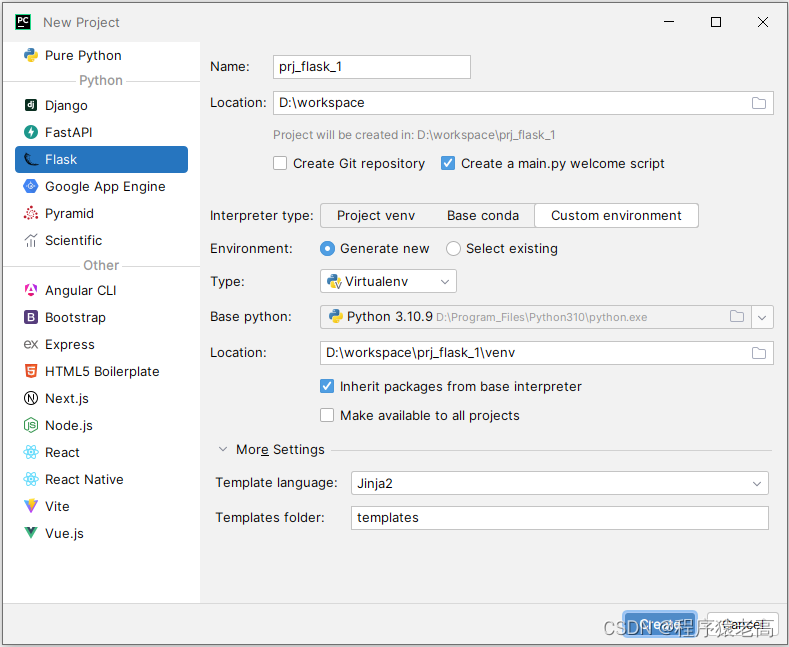Switch to Base conda interpreter type
The image size is (789, 647).
coord(483,216)
